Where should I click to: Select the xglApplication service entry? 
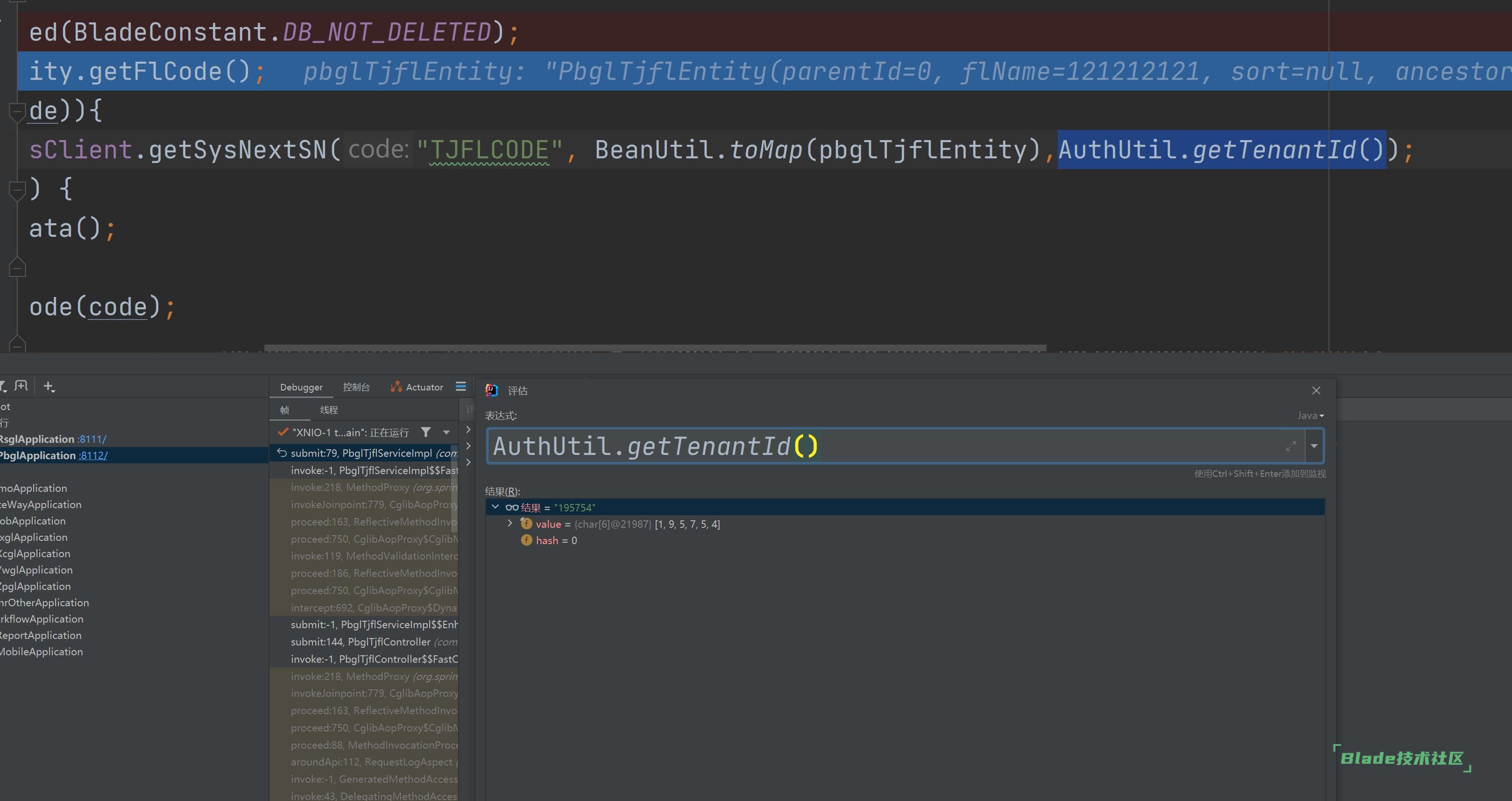tap(34, 537)
